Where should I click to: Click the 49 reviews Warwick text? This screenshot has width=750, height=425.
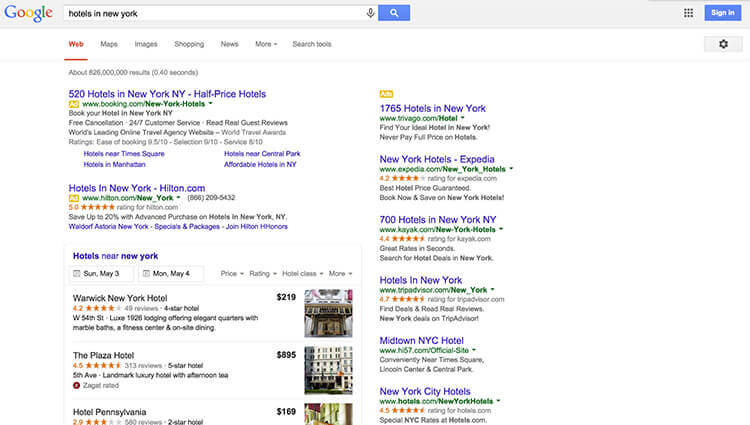tap(141, 308)
